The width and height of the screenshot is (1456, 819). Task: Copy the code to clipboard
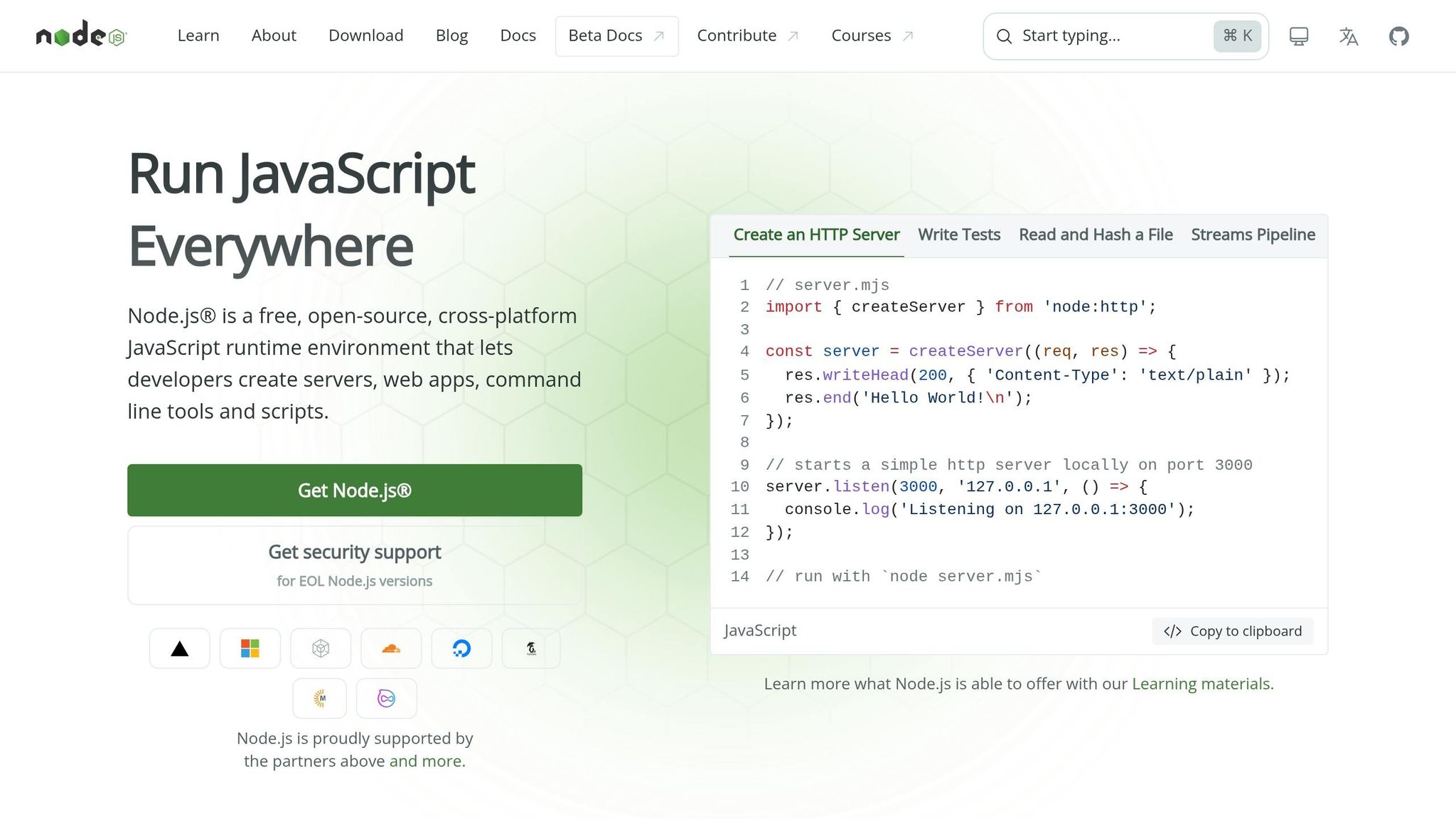pyautogui.click(x=1233, y=631)
